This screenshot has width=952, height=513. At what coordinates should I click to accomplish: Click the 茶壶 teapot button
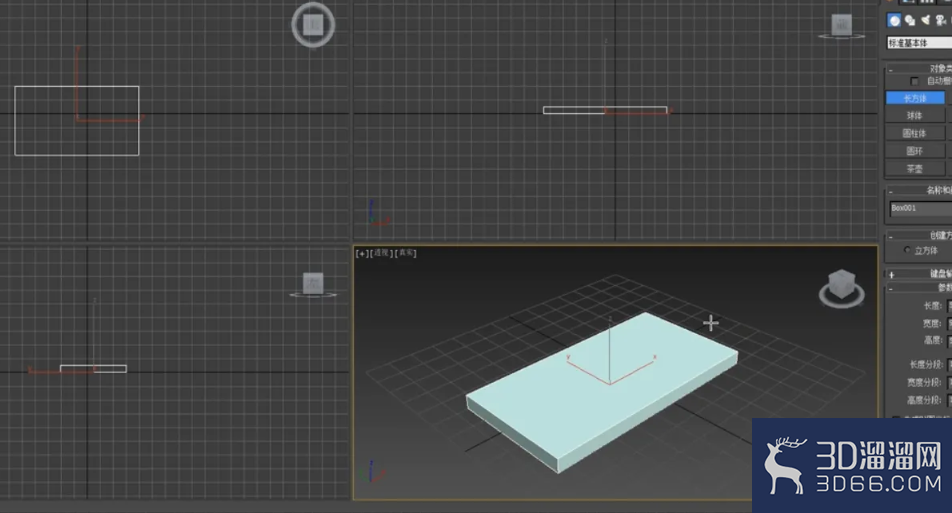[x=915, y=168]
